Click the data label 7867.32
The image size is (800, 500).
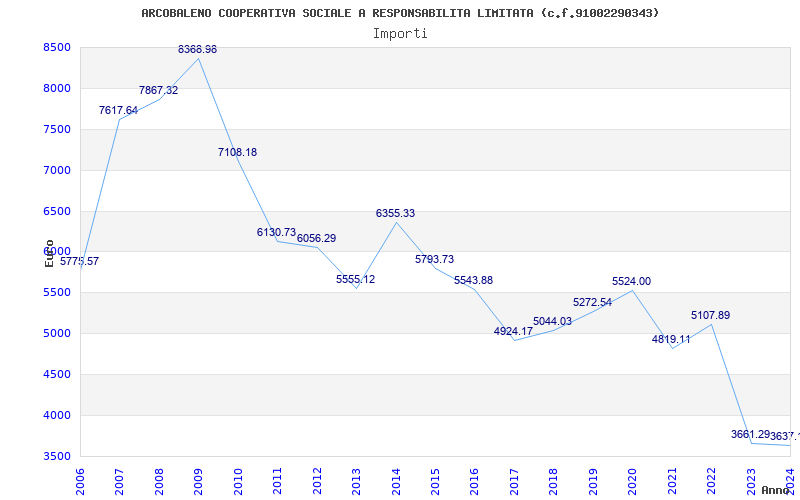click(x=159, y=90)
